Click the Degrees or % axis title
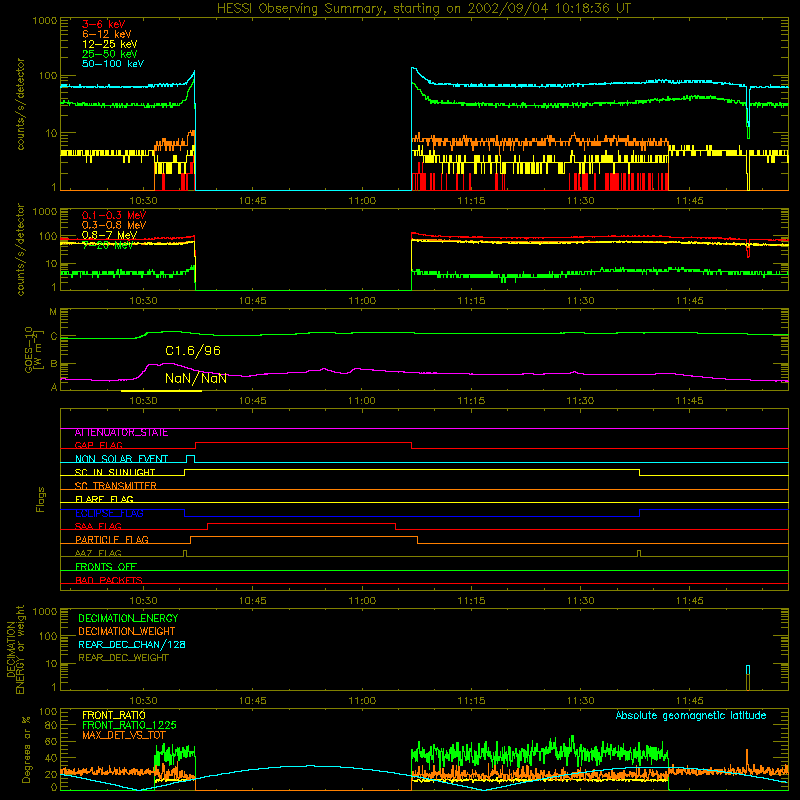 pyautogui.click(x=27, y=749)
